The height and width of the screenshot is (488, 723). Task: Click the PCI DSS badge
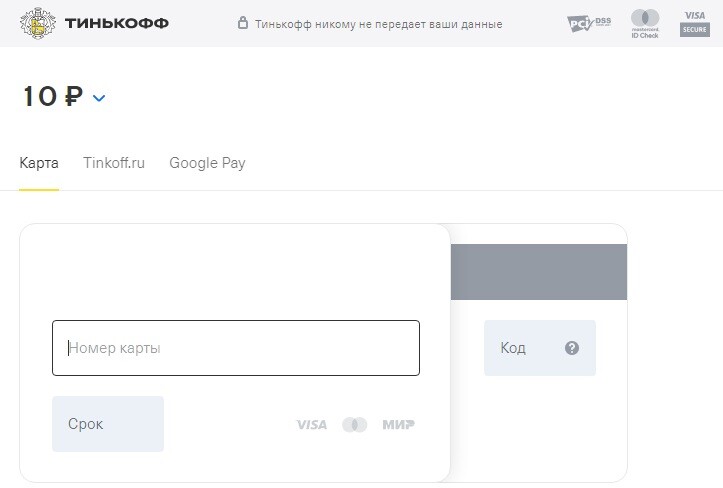pyautogui.click(x=589, y=24)
